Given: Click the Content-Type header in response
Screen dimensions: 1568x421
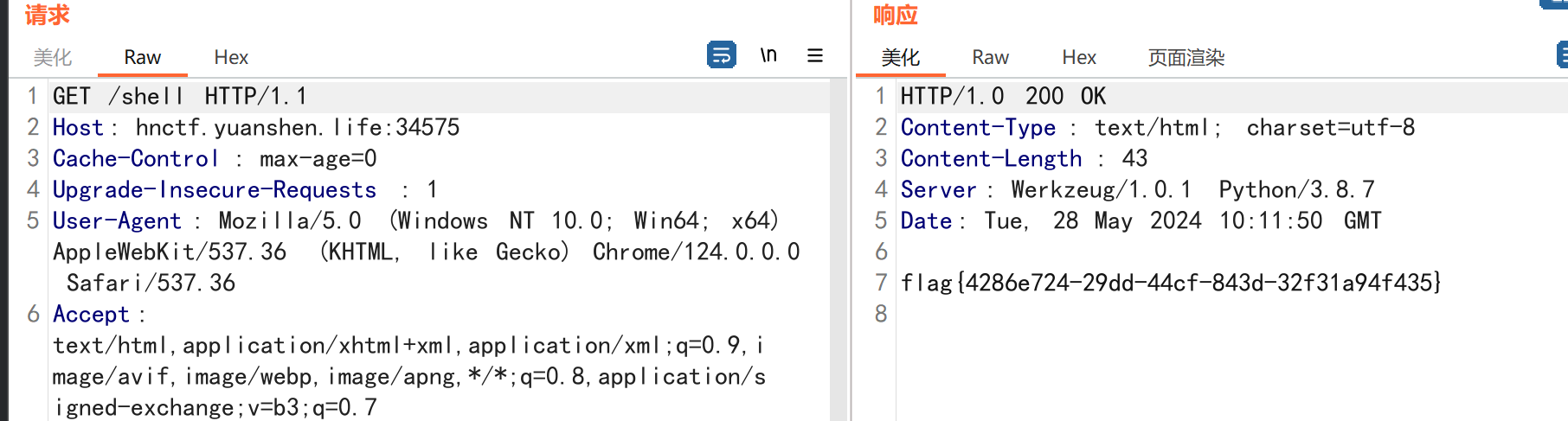Looking at the screenshot, I should click(978, 128).
